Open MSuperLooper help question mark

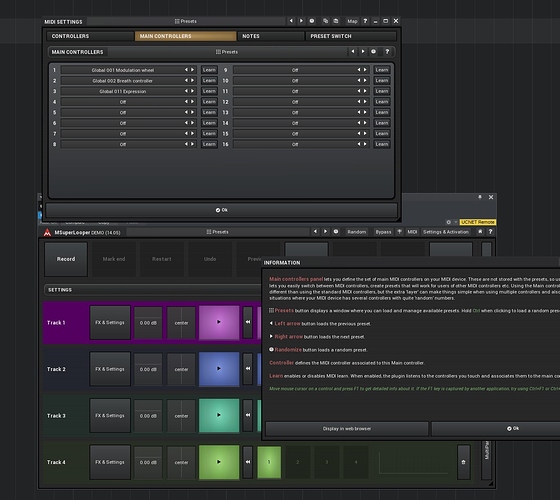coord(490,232)
